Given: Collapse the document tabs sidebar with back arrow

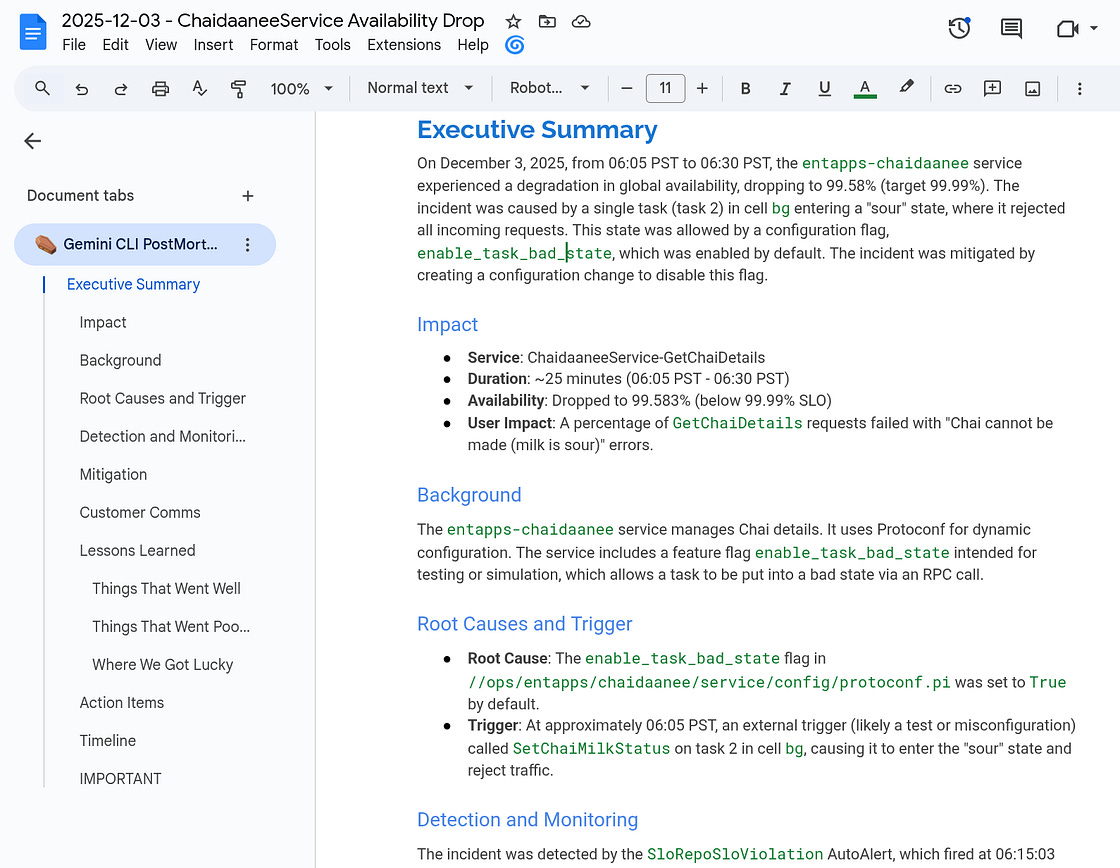Looking at the screenshot, I should [33, 141].
